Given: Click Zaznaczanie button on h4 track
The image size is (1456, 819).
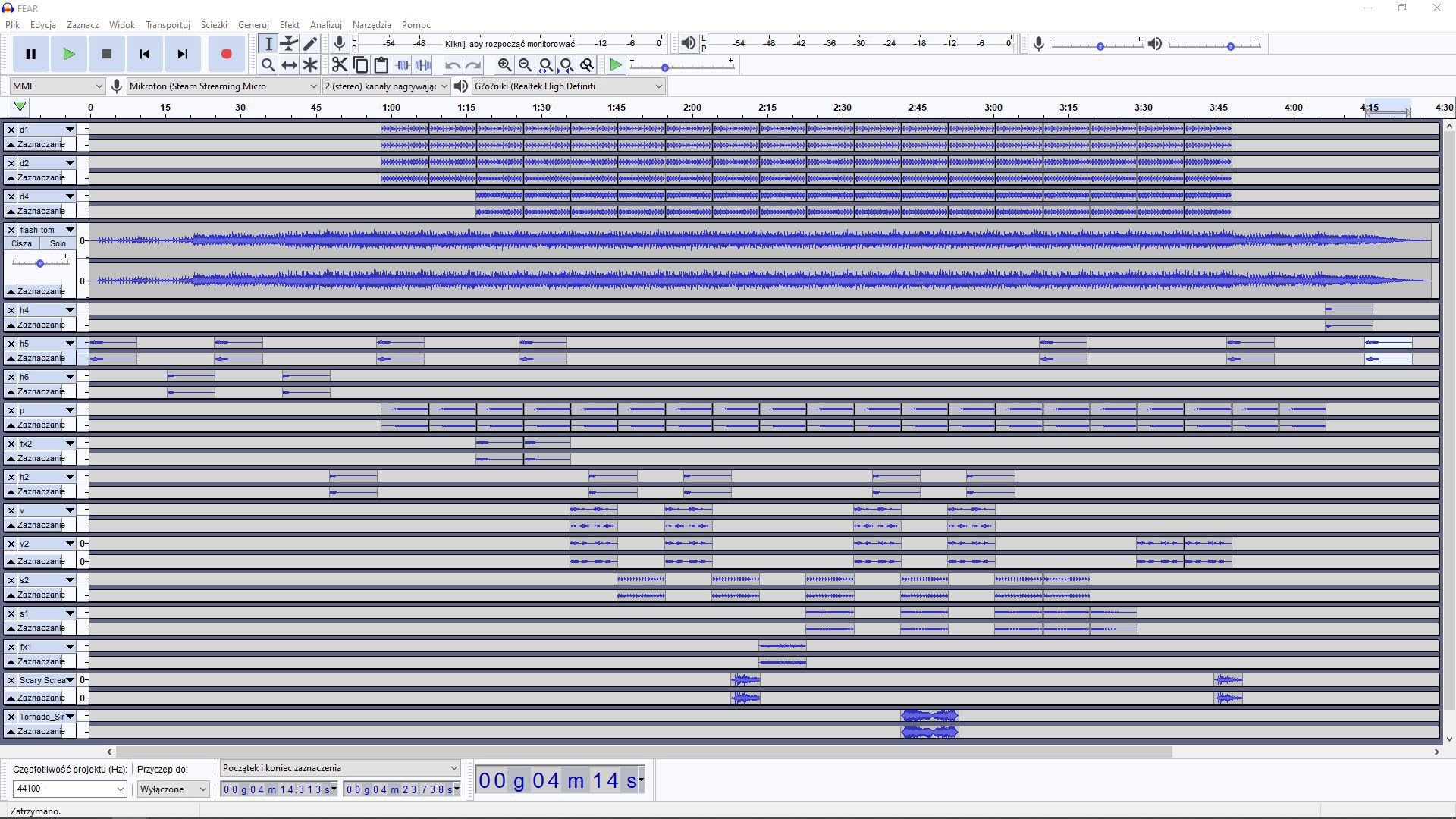Looking at the screenshot, I should 41,325.
